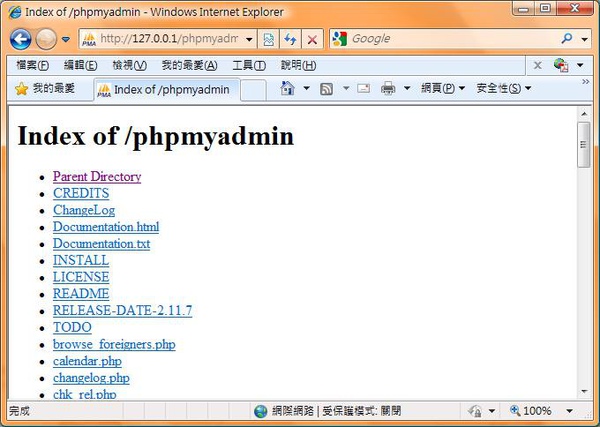Open the search provider options dropdown

click(584, 39)
